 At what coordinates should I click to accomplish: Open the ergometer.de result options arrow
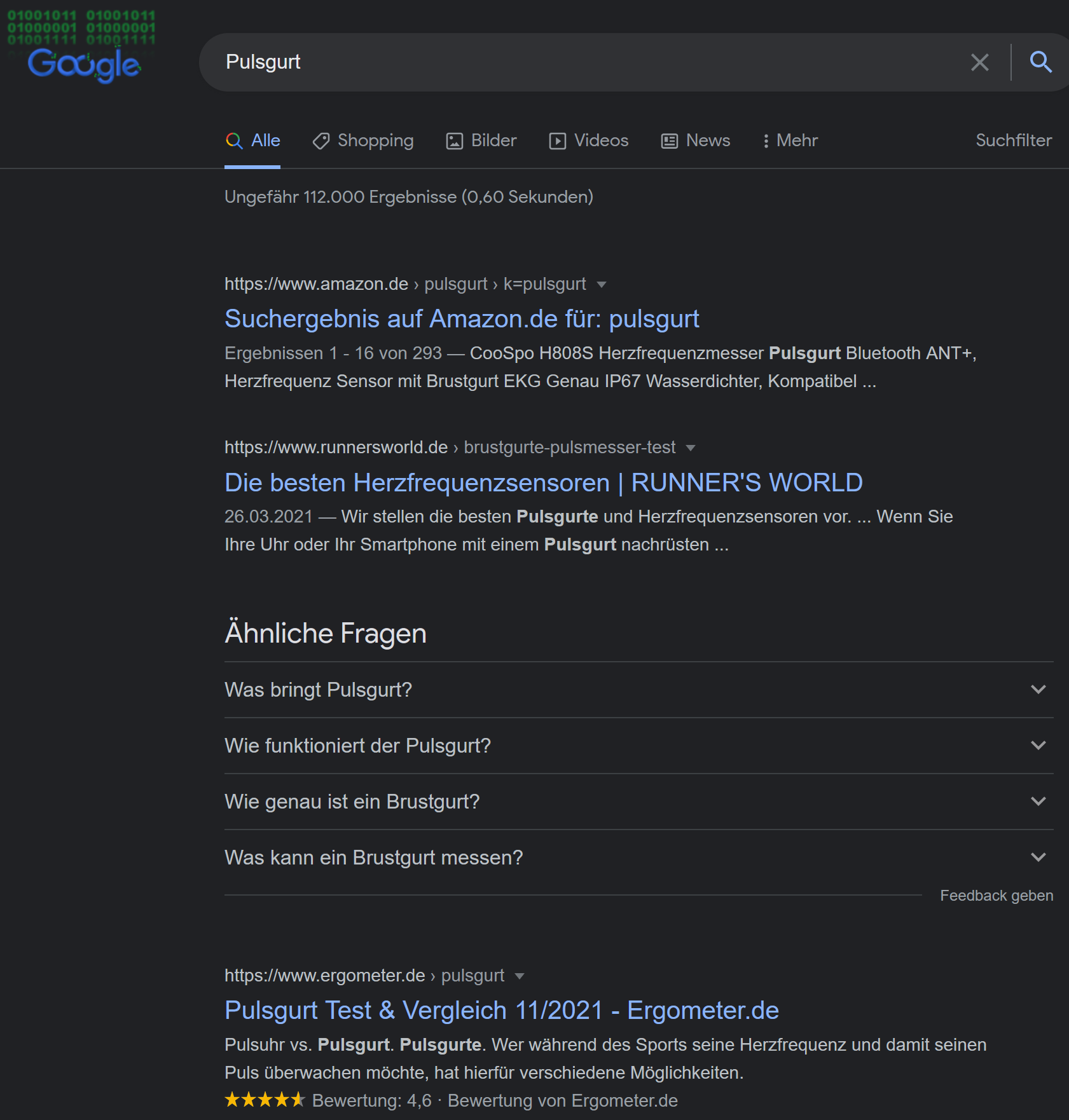click(x=520, y=976)
